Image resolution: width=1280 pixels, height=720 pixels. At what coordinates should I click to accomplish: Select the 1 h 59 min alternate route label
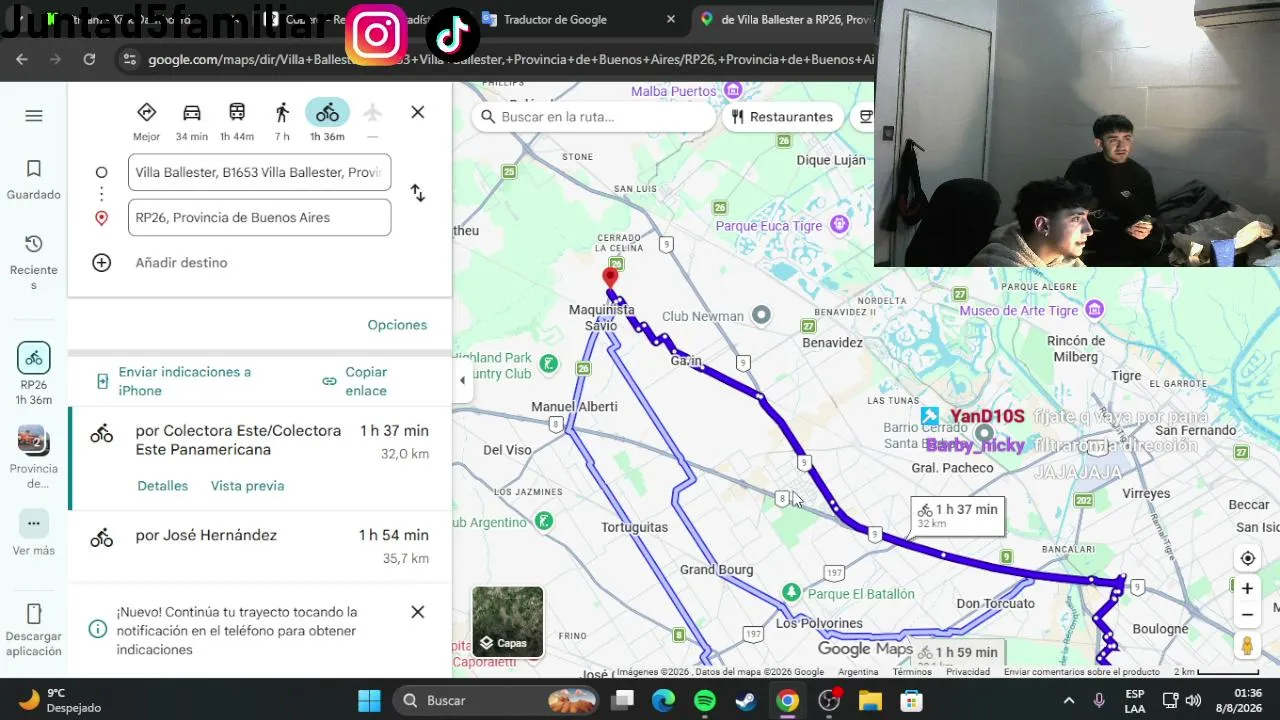click(x=957, y=652)
